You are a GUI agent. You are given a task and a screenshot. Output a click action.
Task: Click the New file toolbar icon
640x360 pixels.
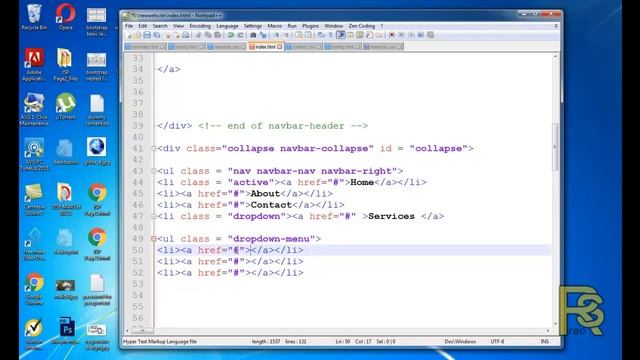129,35
